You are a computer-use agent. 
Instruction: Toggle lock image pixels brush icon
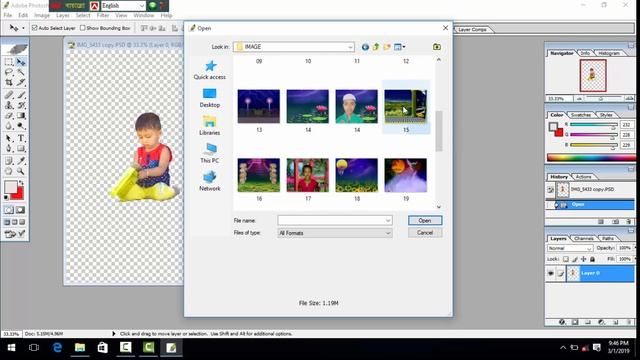[x=575, y=259]
